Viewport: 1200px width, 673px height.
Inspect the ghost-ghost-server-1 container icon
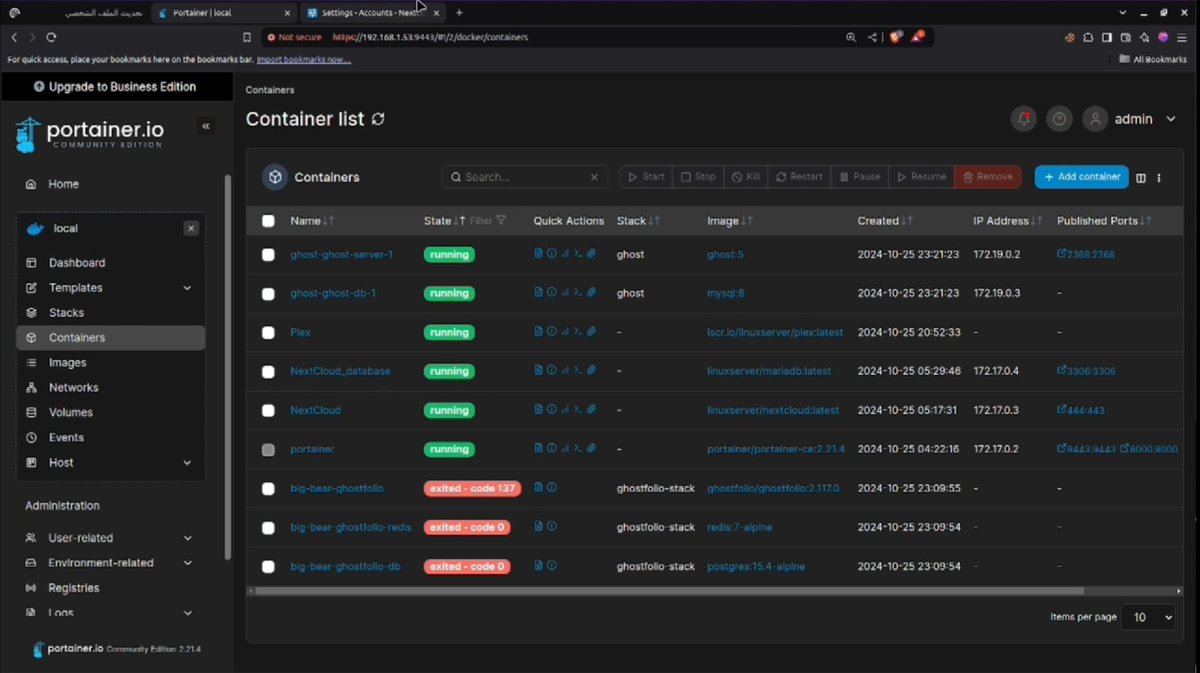pos(552,254)
